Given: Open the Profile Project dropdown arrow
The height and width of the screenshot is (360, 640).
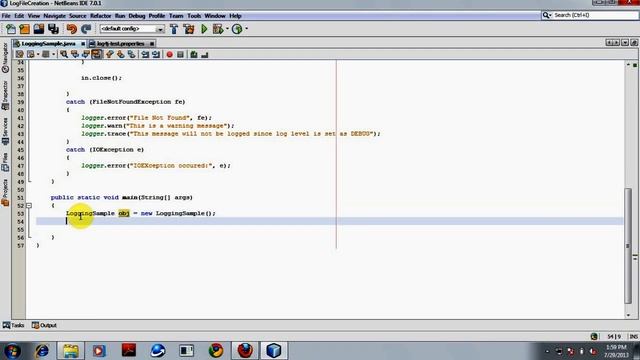Looking at the screenshot, I should click(247, 29).
